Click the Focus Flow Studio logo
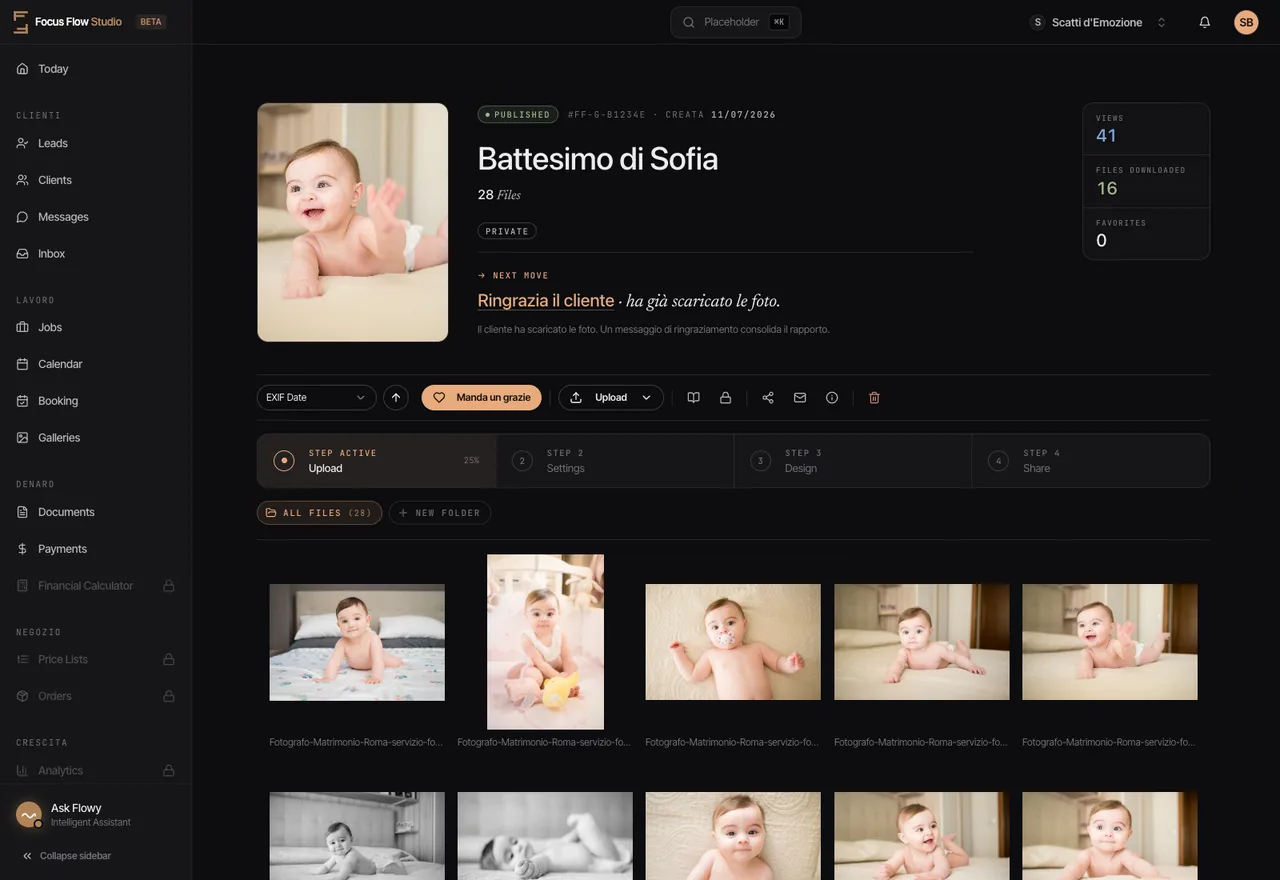Image resolution: width=1280 pixels, height=880 pixels. point(67,22)
